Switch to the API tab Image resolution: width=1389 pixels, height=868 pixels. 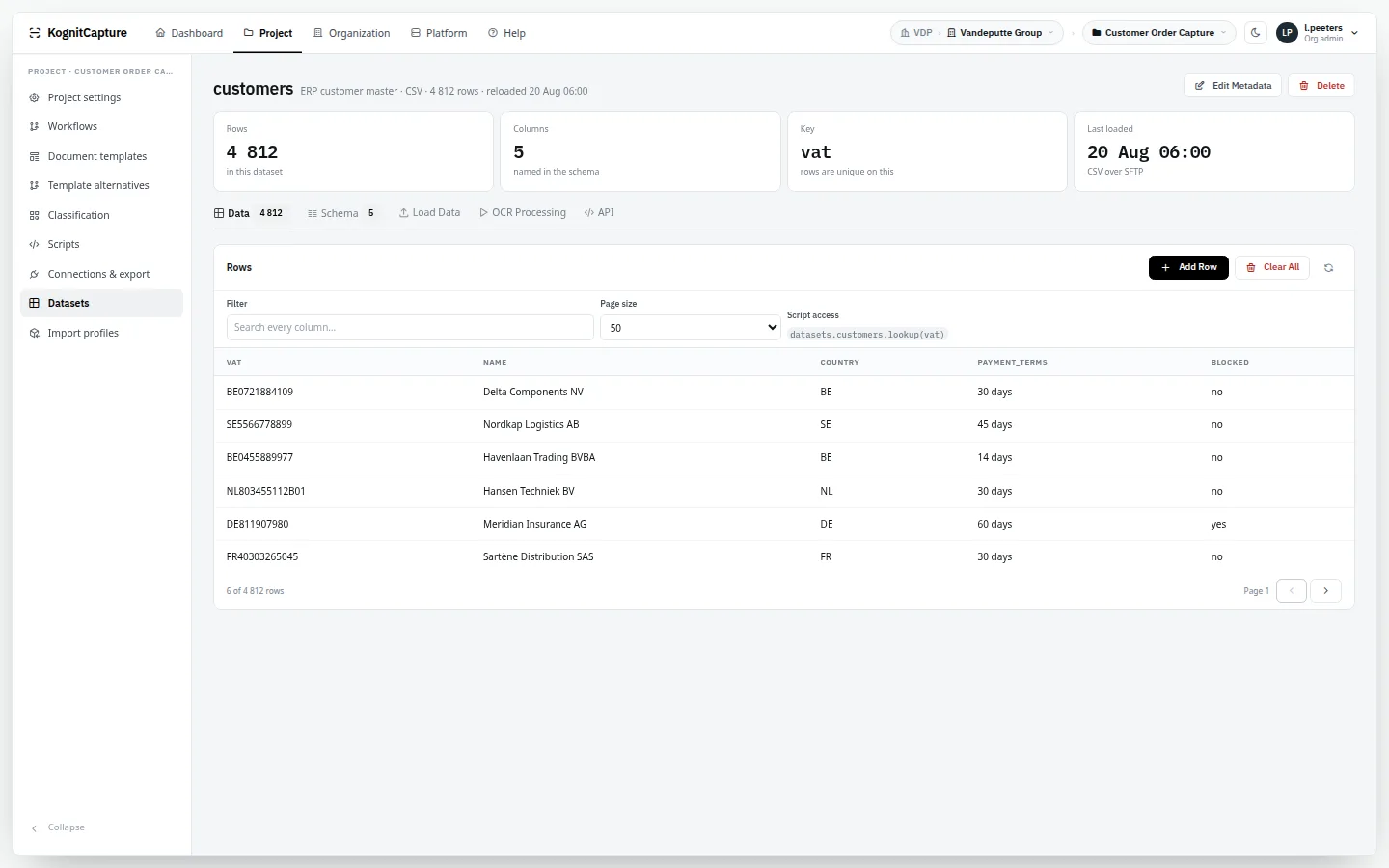coord(599,213)
